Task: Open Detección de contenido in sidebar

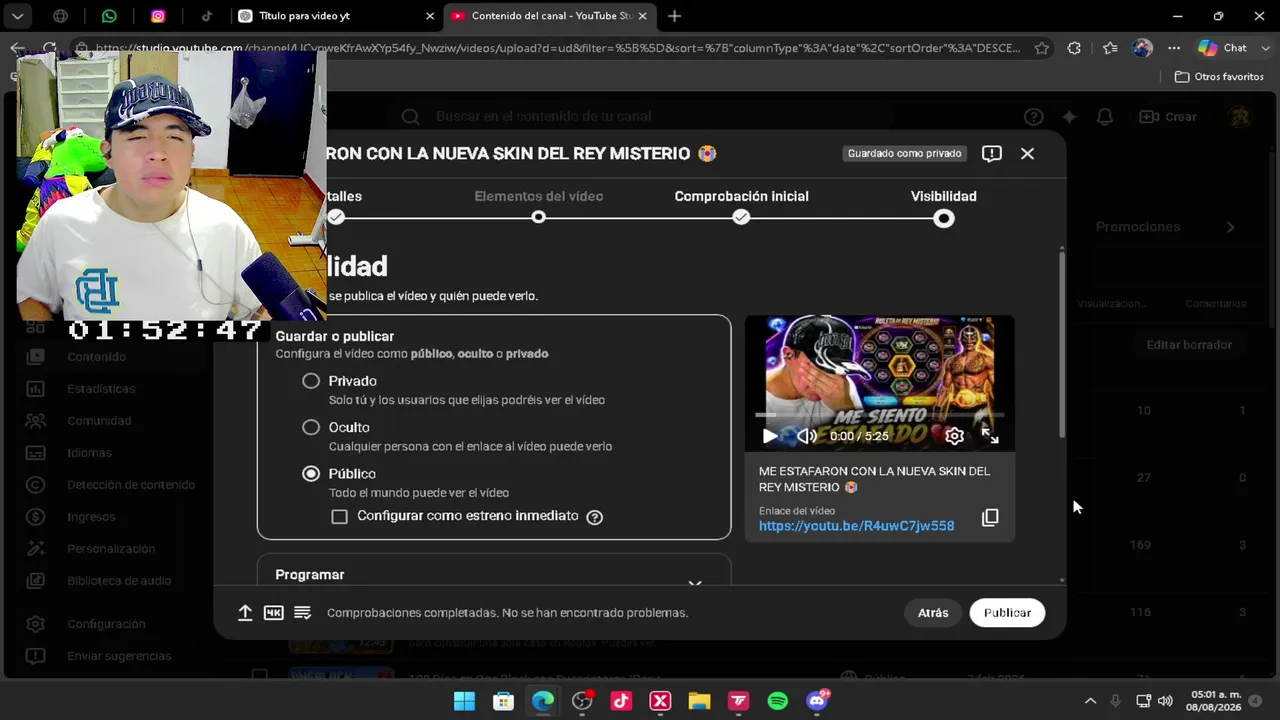Action: tap(131, 485)
